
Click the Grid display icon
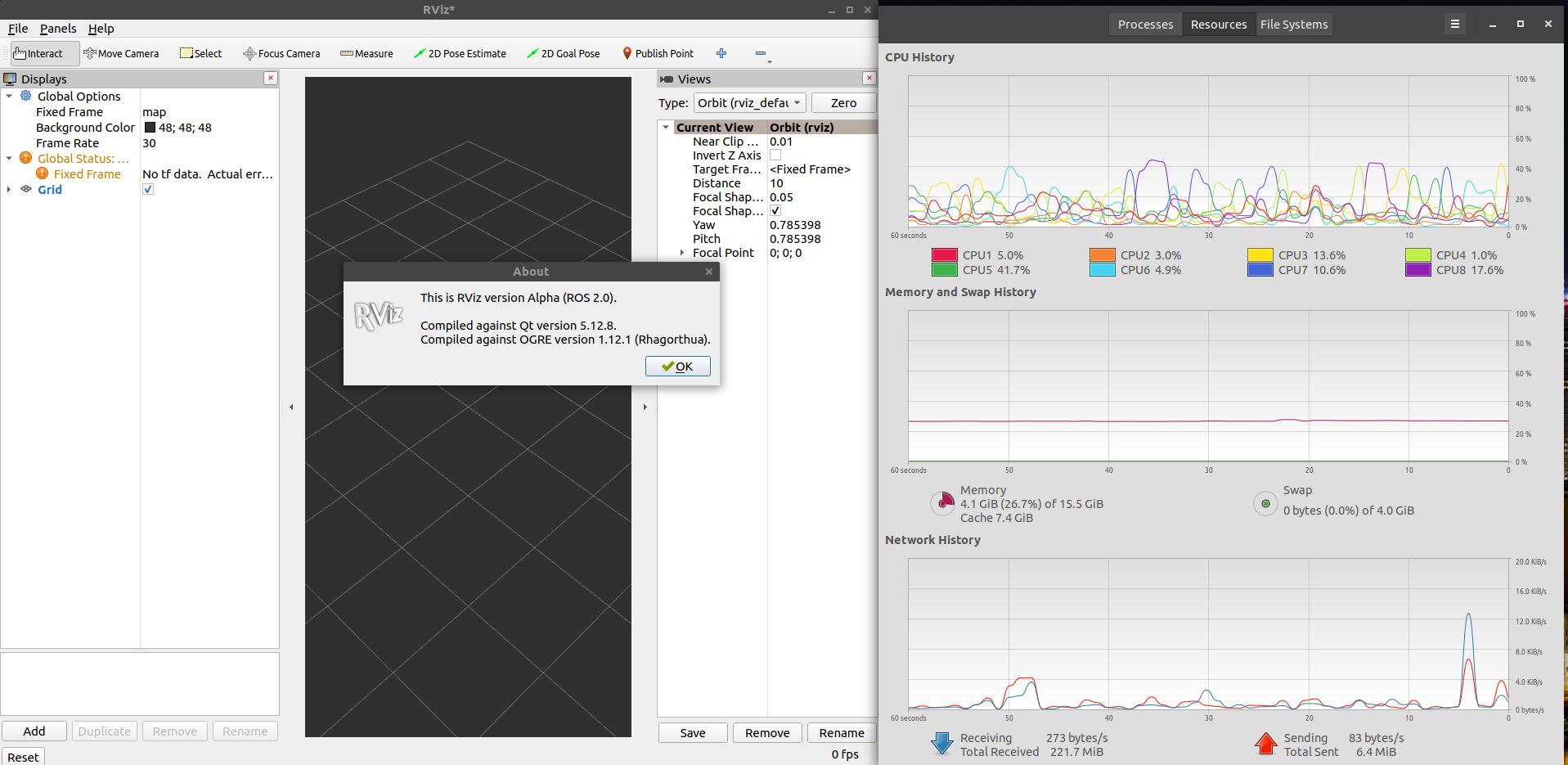click(x=26, y=189)
